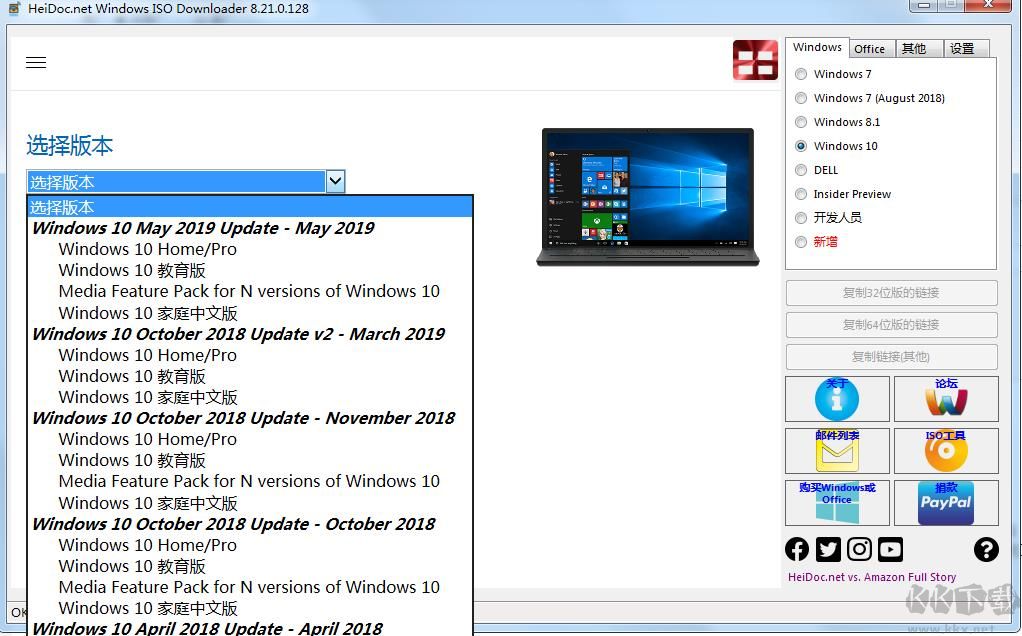Click the PayPal 捐款 donation icon
The height and width of the screenshot is (636, 1022).
[x=945, y=503]
